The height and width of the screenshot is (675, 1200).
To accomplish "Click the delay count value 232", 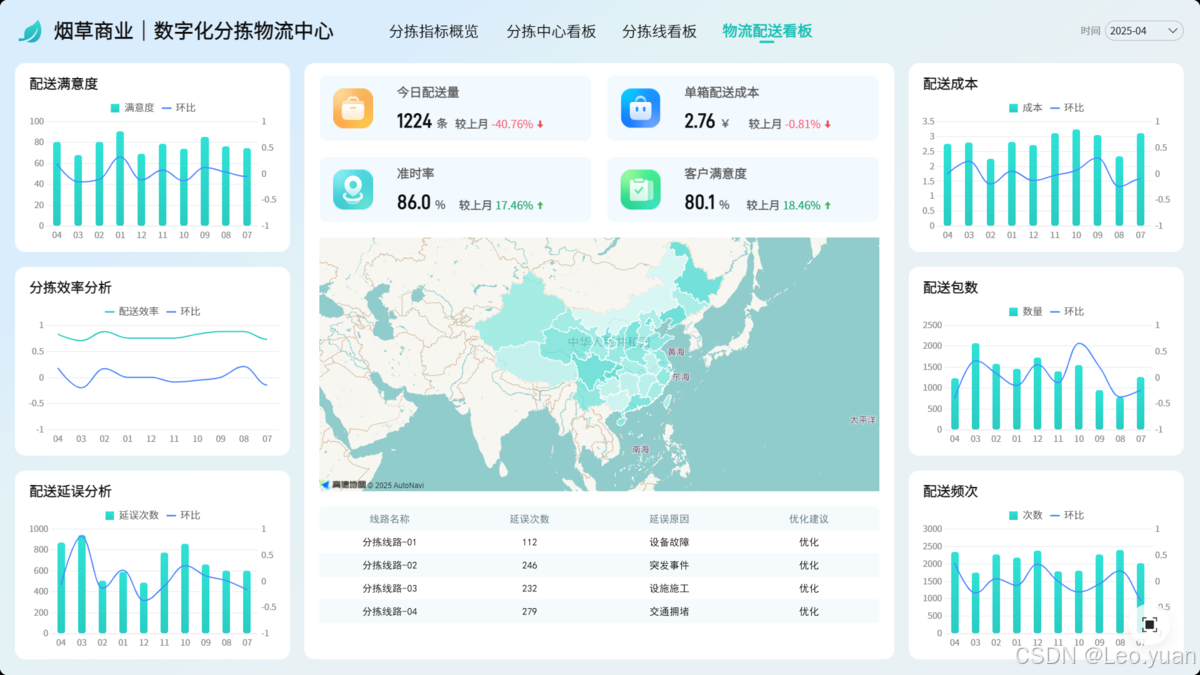I will [x=529, y=588].
